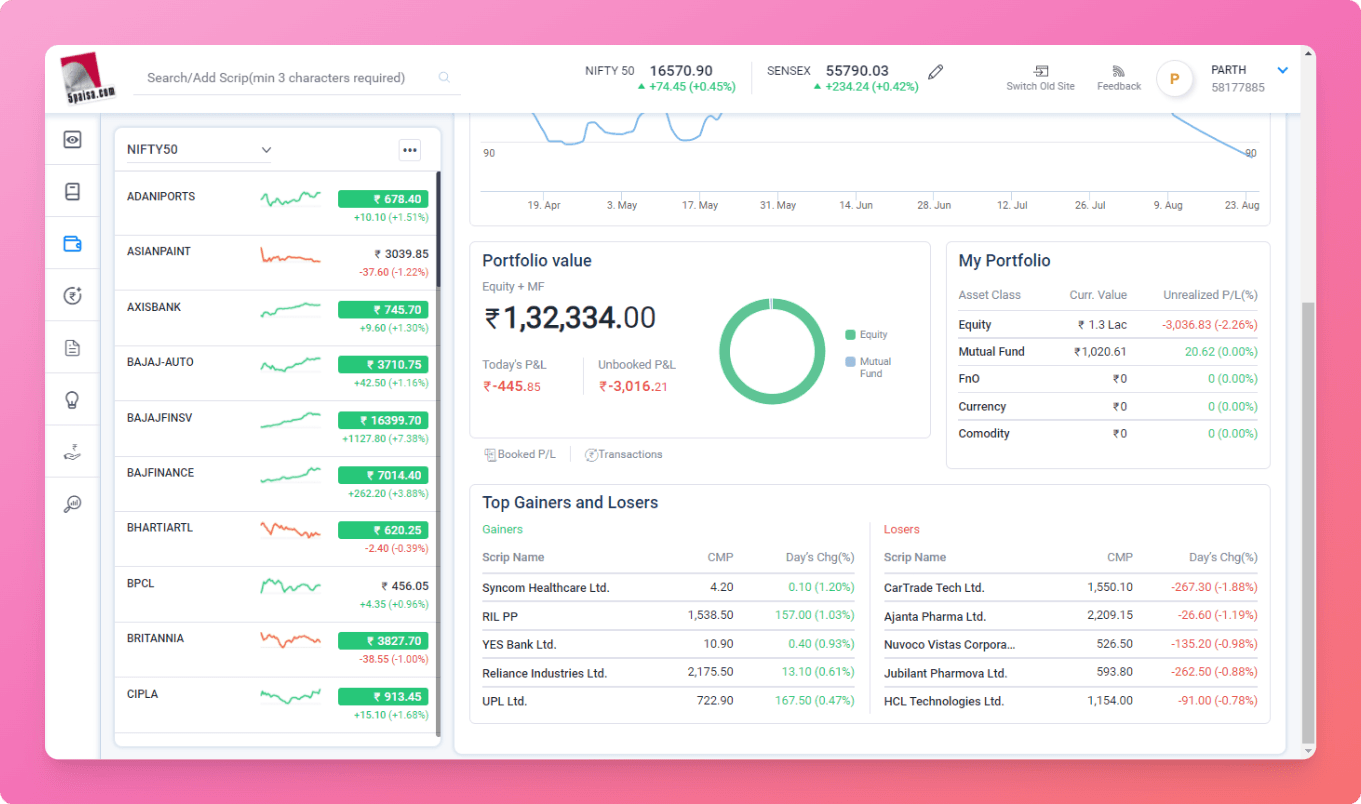Click Nuvoco Vistas Corpora... in losers
The image size is (1361, 804).
[x=950, y=644]
